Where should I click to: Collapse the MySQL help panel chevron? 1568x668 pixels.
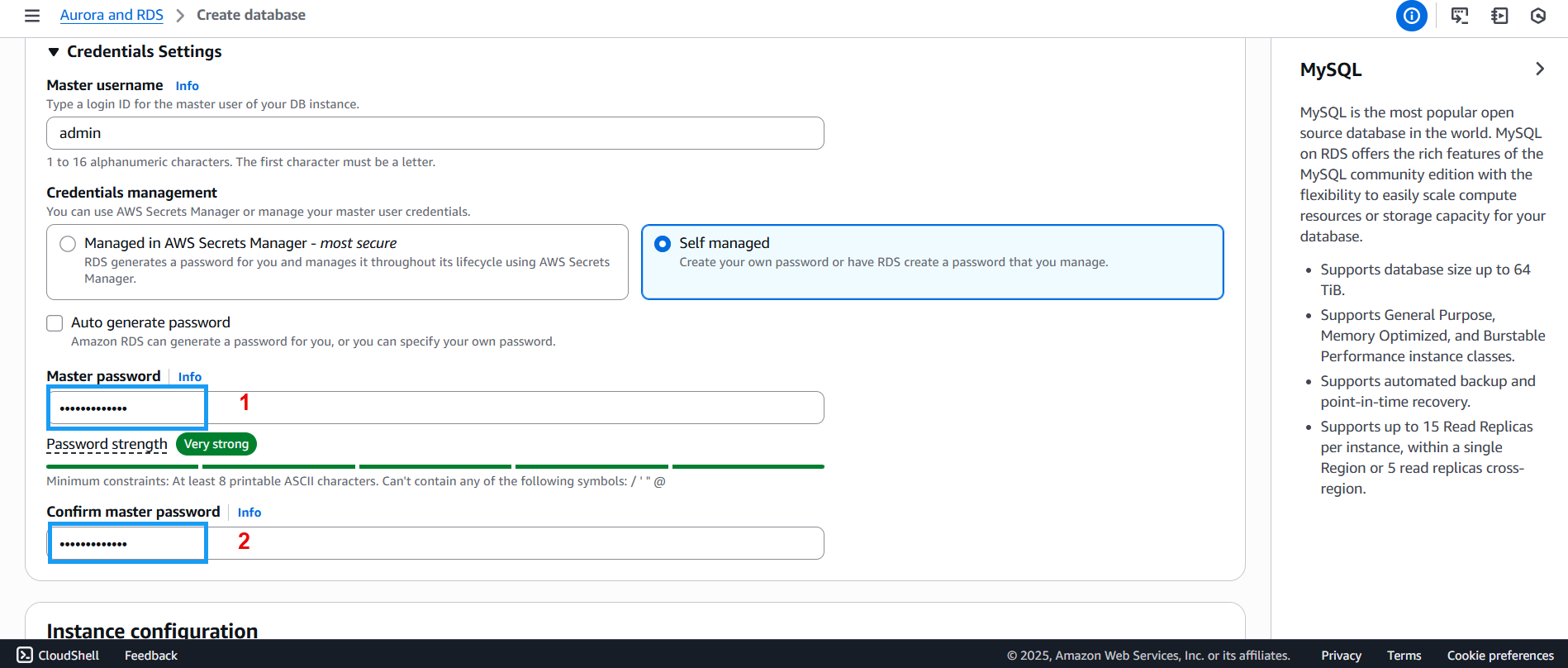(1540, 69)
